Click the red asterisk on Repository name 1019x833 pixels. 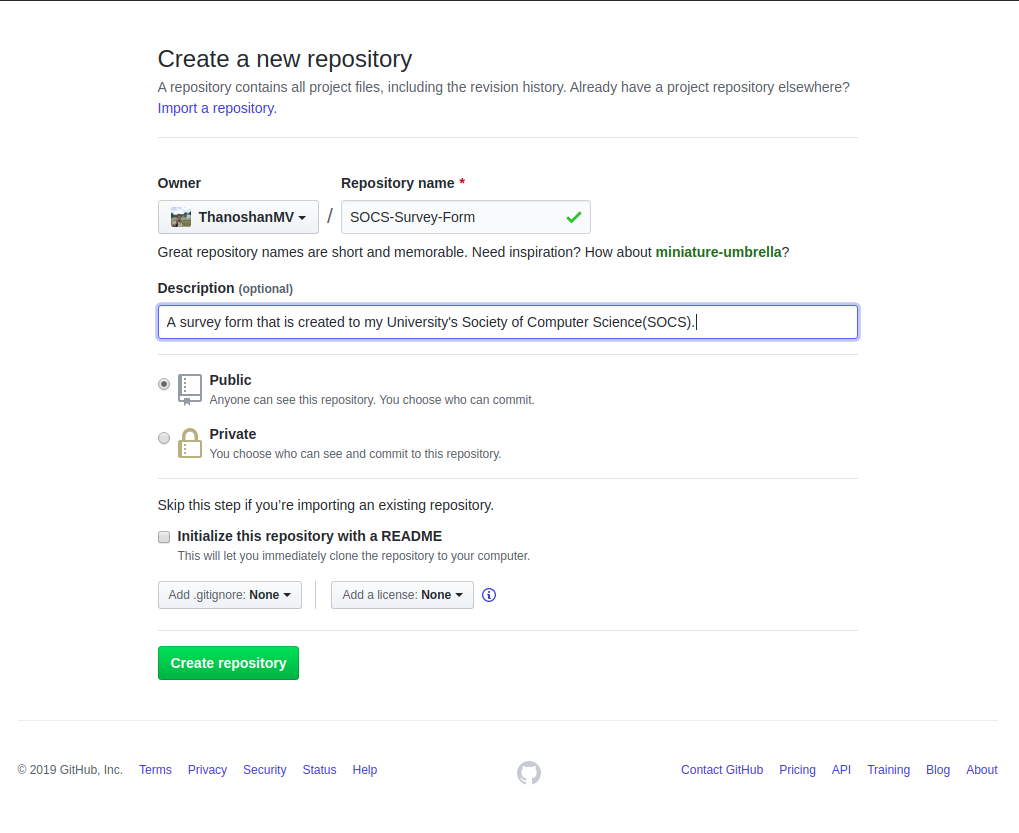[461, 183]
